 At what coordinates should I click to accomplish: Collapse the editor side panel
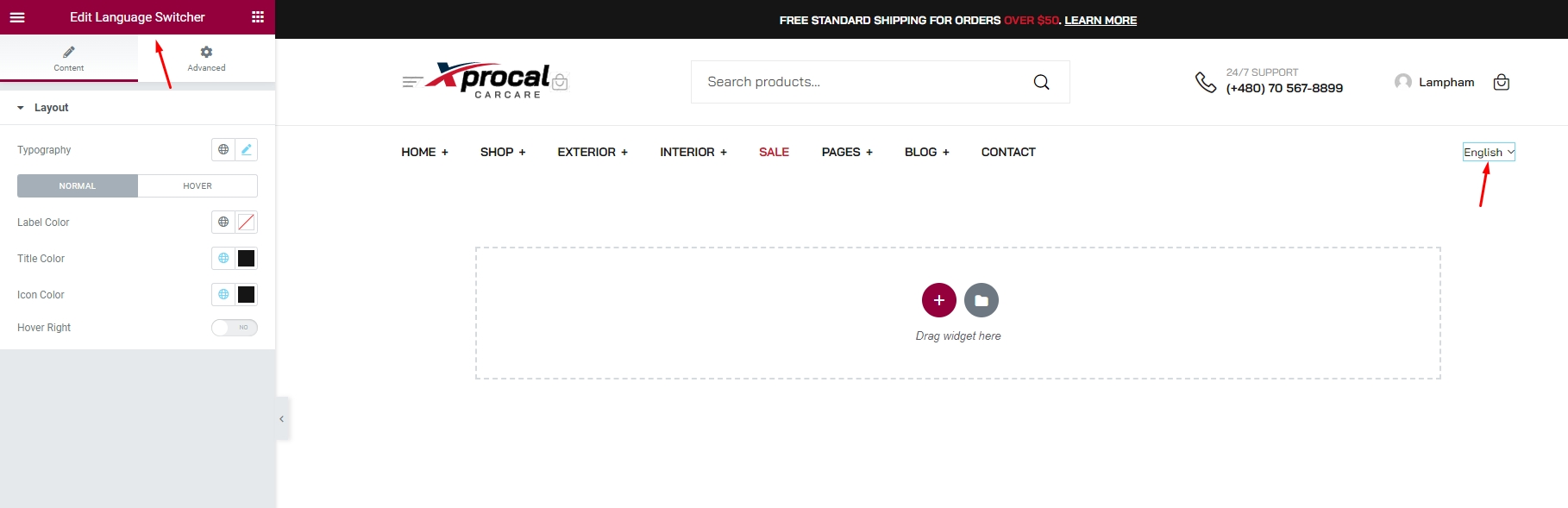[282, 419]
